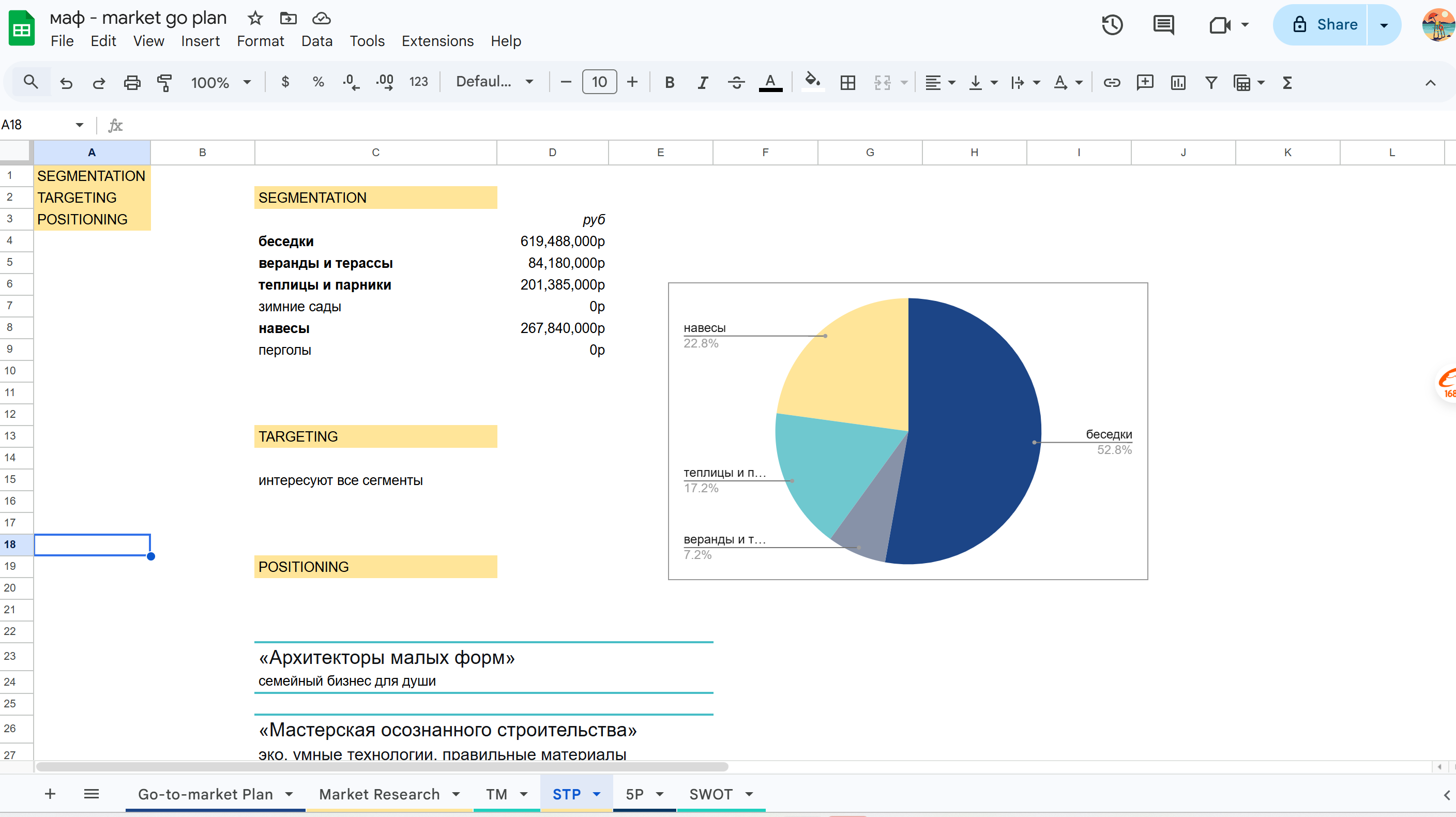Open the Google account avatar
The height and width of the screenshot is (817, 1456).
1439,25
